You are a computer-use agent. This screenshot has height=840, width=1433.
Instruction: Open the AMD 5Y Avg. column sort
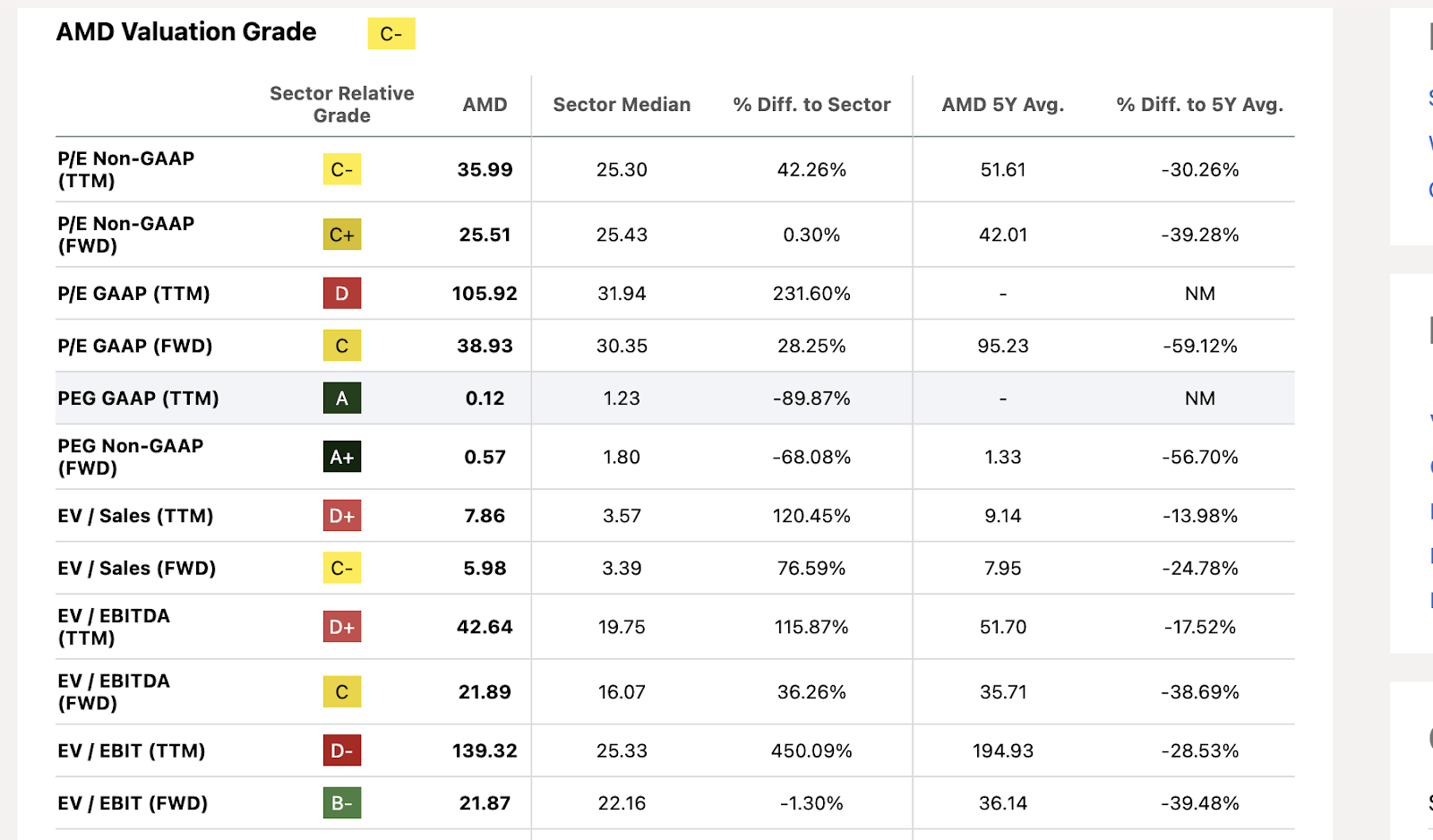[x=1002, y=105]
